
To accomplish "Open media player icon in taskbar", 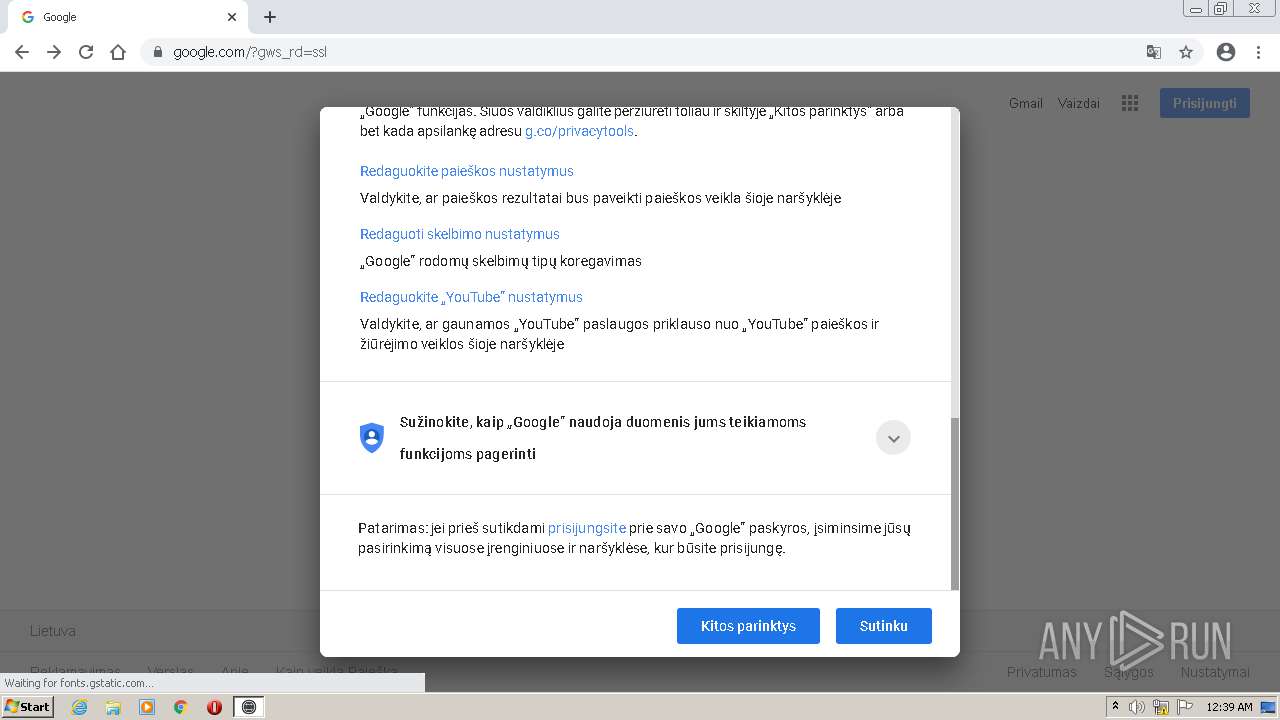I will (x=147, y=707).
